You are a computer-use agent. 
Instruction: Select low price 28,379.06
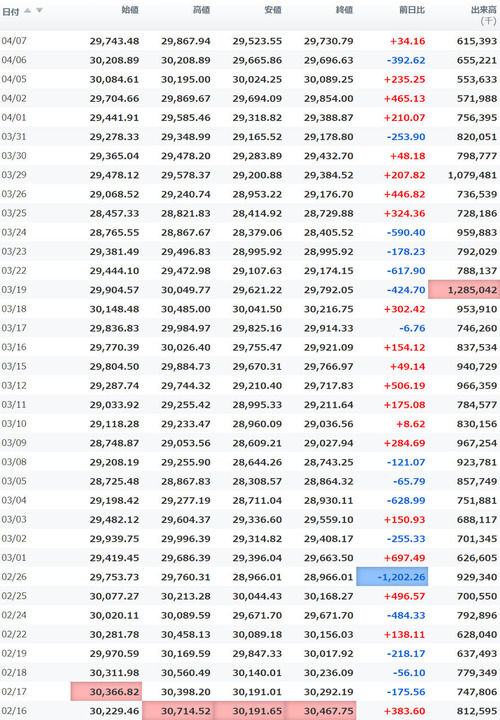pos(257,232)
